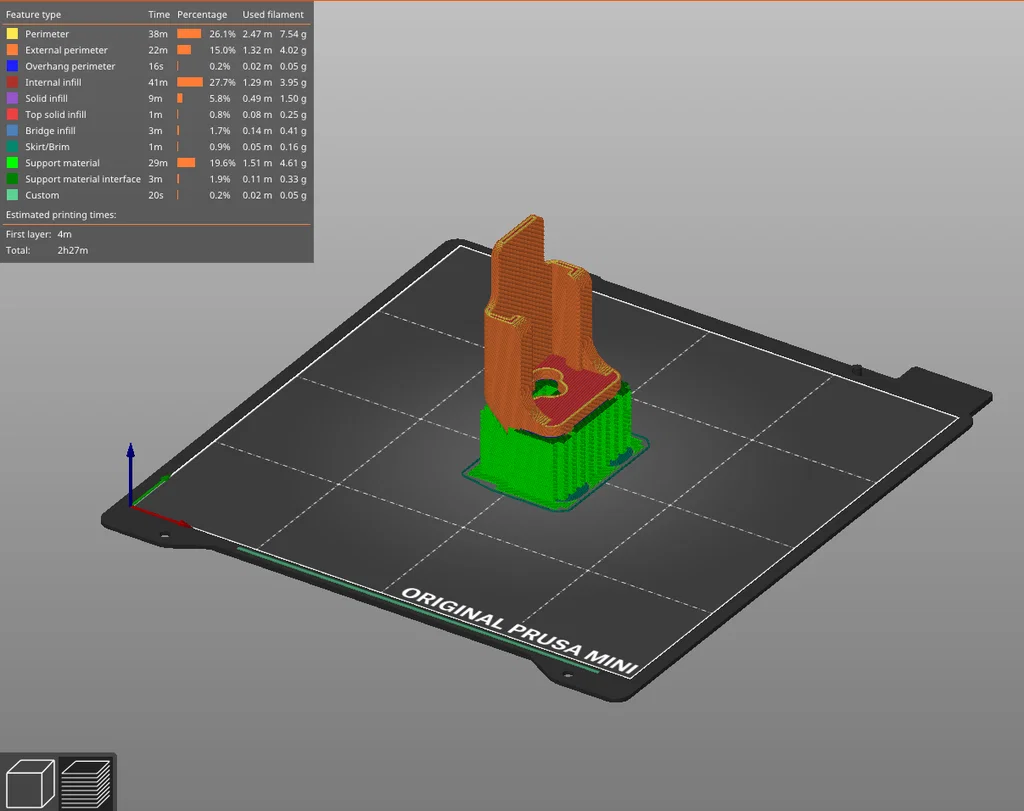Click the Internal infill percentage bar
Screen dimensions: 1024x811
coord(190,82)
